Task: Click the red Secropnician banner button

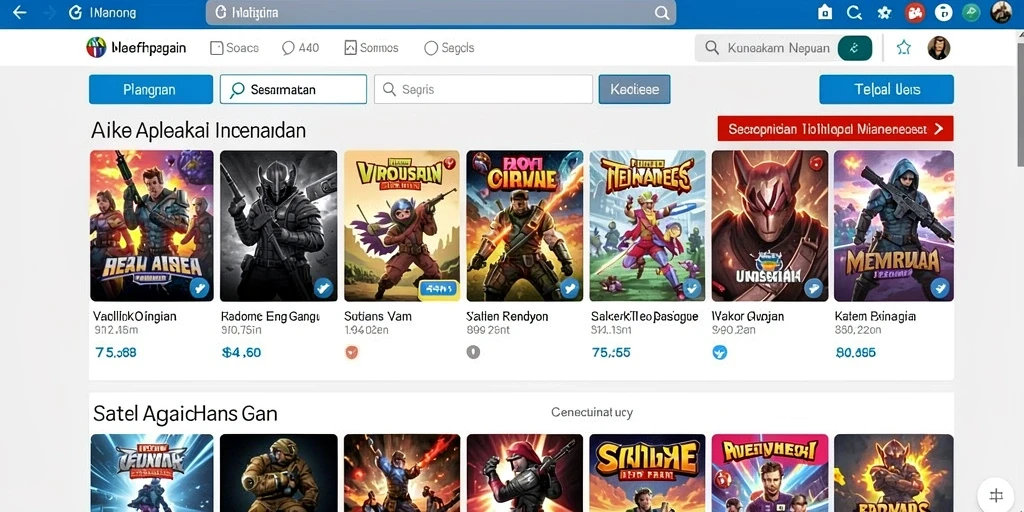Action: click(835, 129)
